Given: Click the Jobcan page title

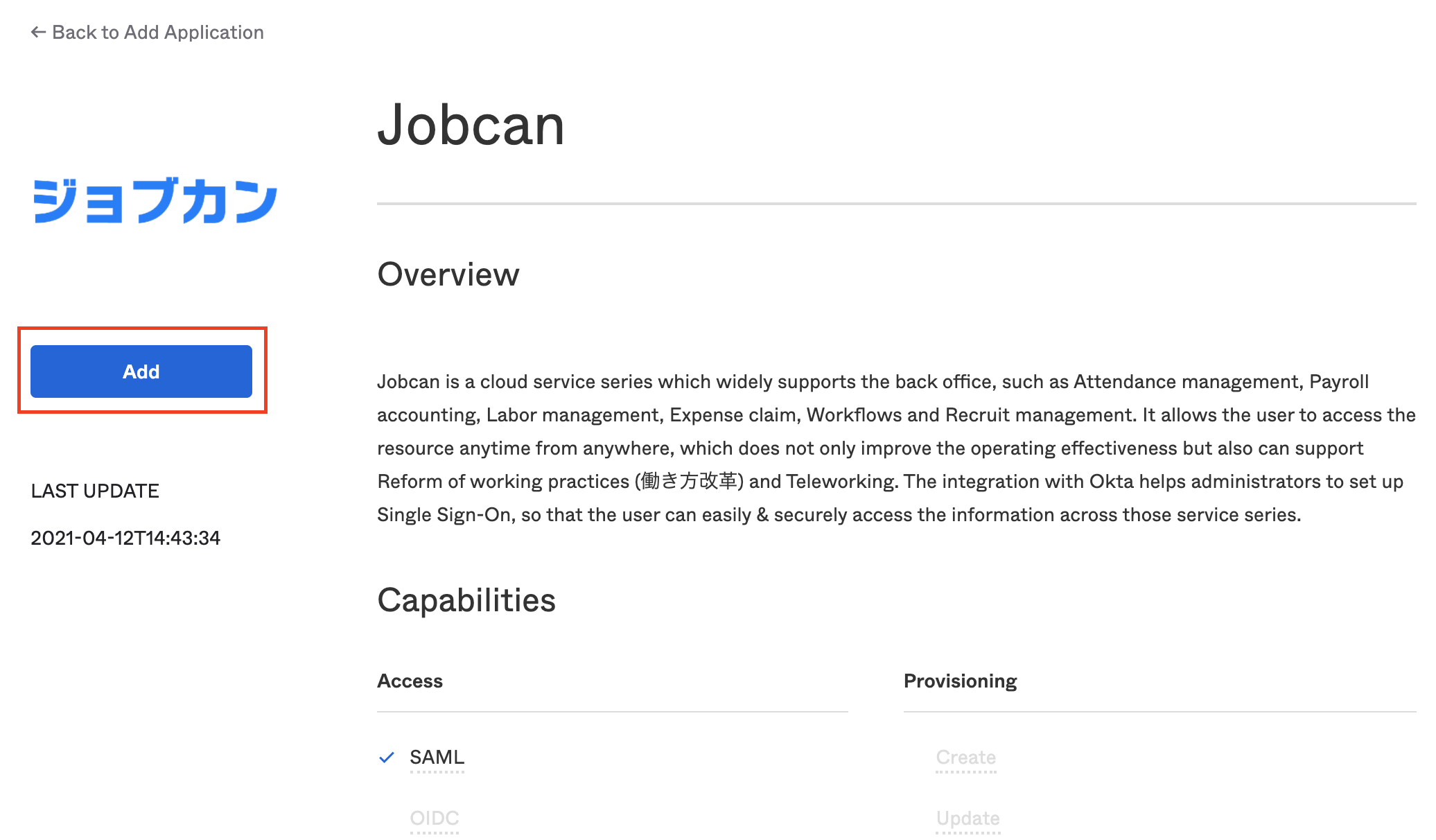Looking at the screenshot, I should (x=471, y=125).
